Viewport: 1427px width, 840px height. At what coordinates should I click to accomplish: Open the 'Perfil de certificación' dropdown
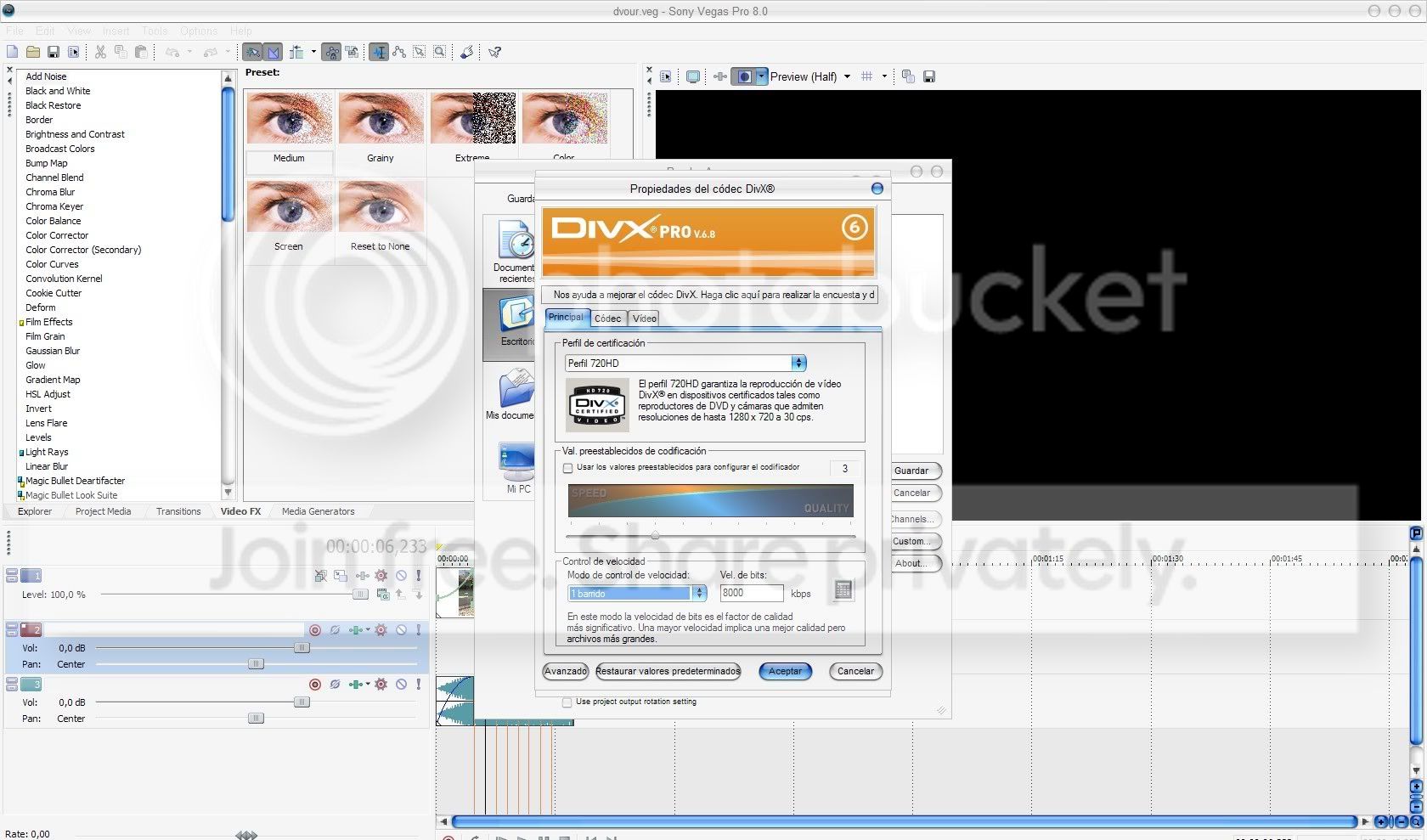click(798, 363)
